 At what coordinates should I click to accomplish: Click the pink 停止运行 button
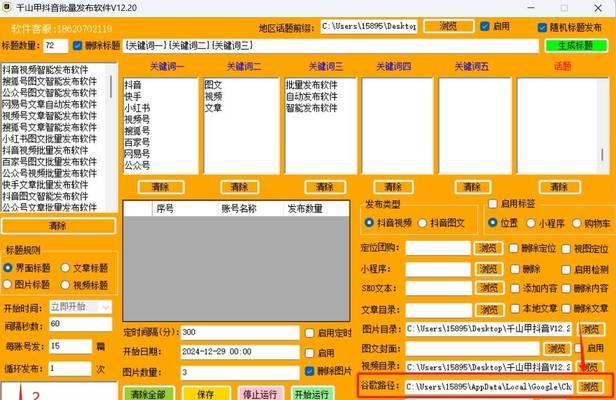point(260,394)
